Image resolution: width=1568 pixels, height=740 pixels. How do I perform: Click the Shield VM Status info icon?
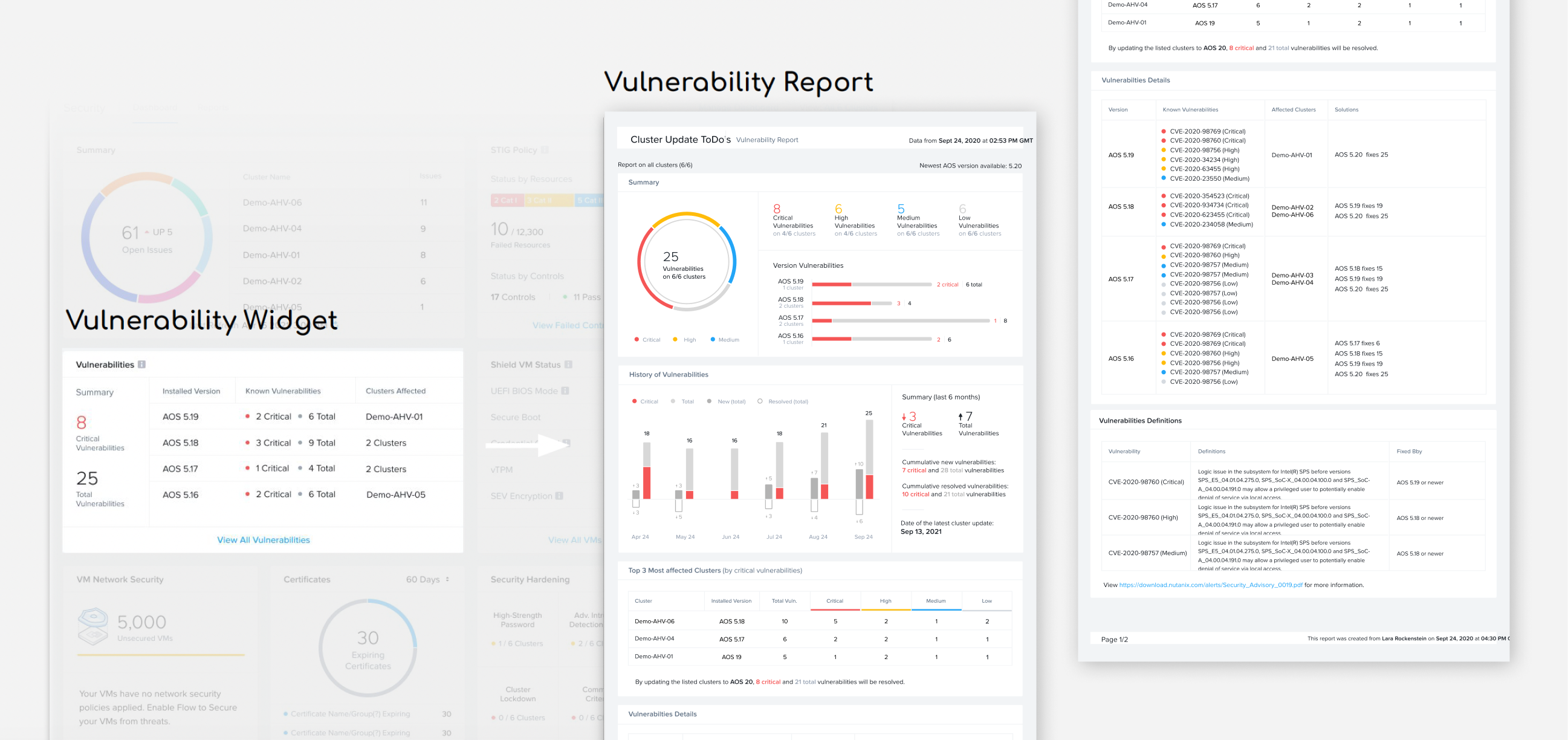[x=569, y=364]
